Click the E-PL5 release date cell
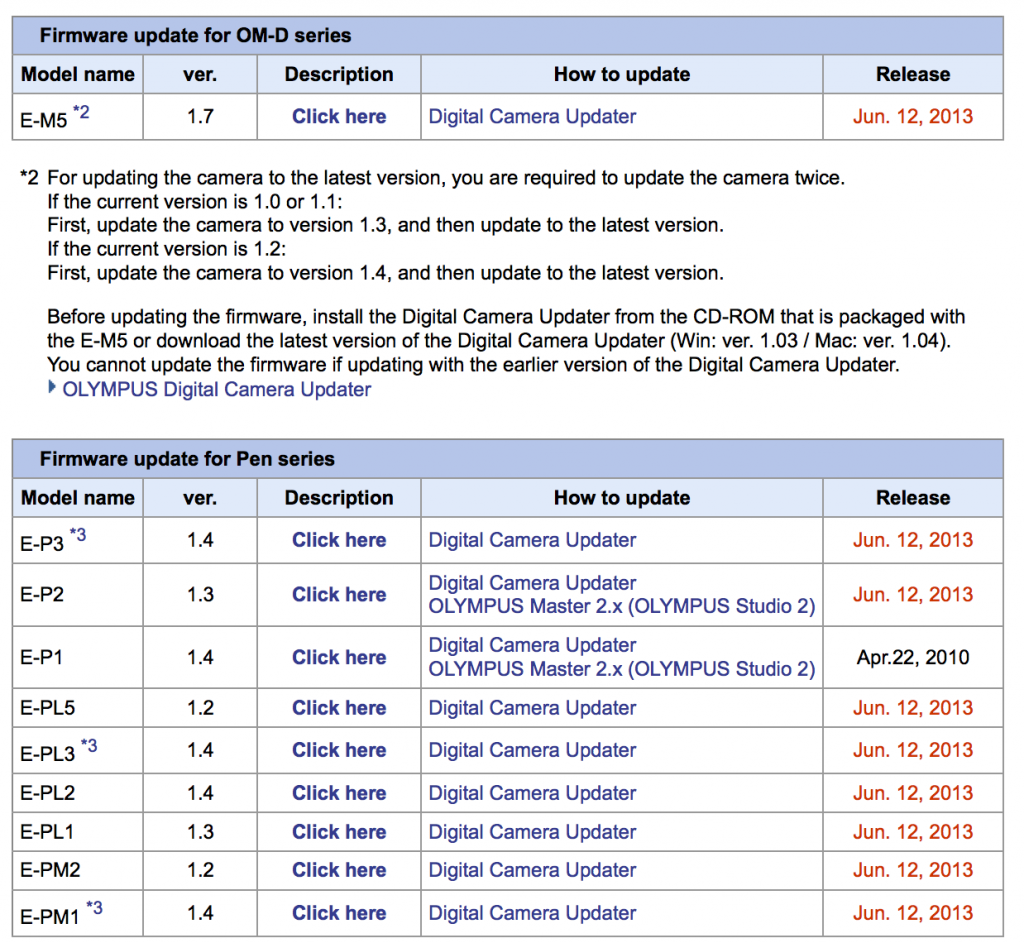This screenshot has height=942, width=1024. [x=913, y=707]
